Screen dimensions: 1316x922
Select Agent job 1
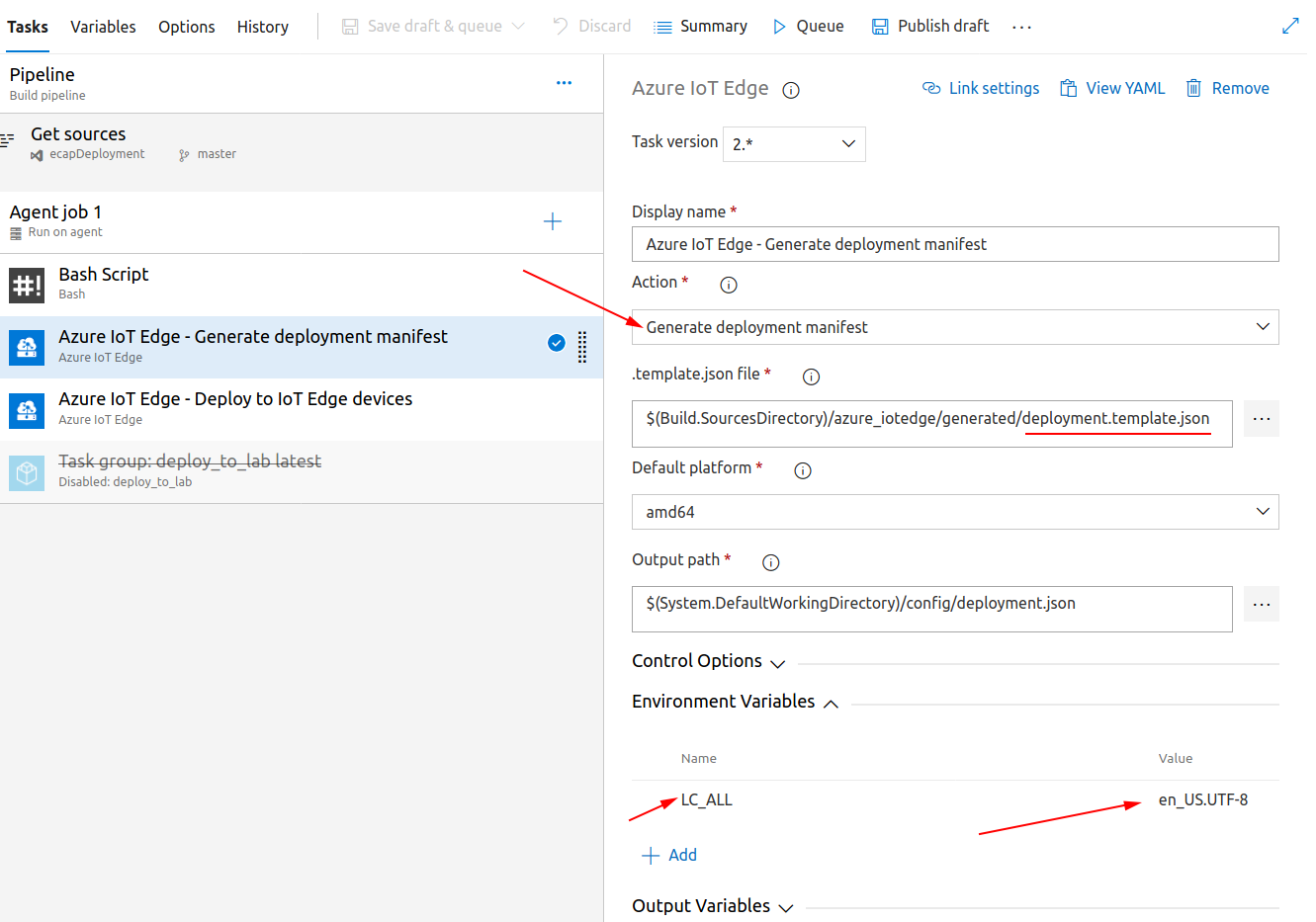coord(302,221)
